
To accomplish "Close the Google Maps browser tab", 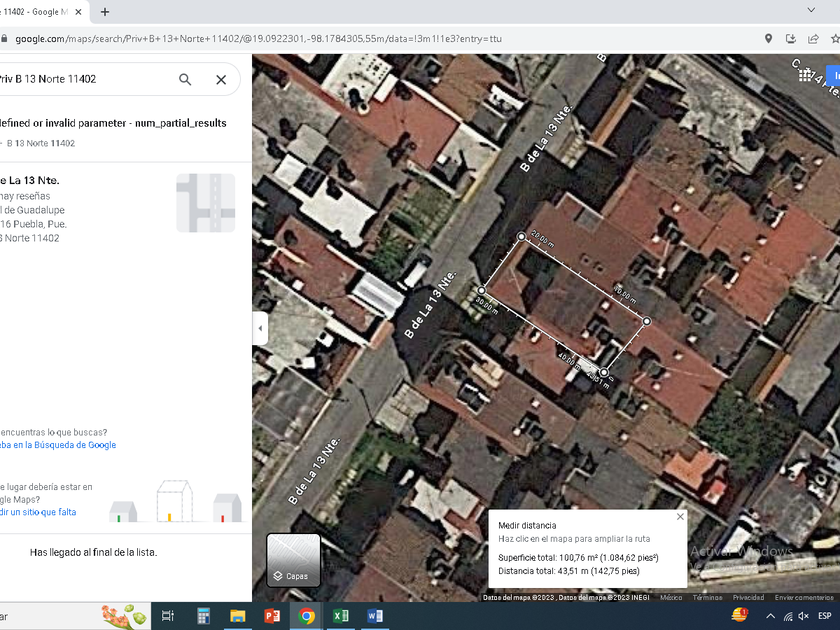I will [78, 12].
